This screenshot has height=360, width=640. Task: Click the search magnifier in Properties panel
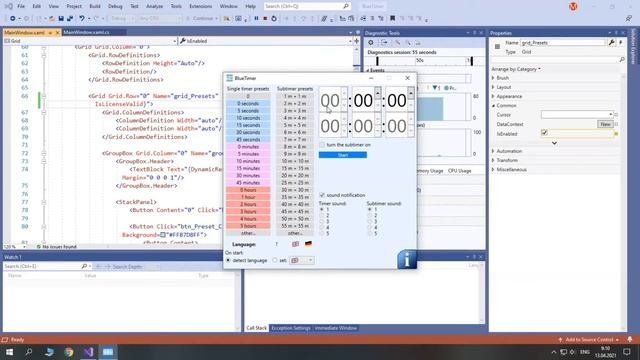pos(622,60)
